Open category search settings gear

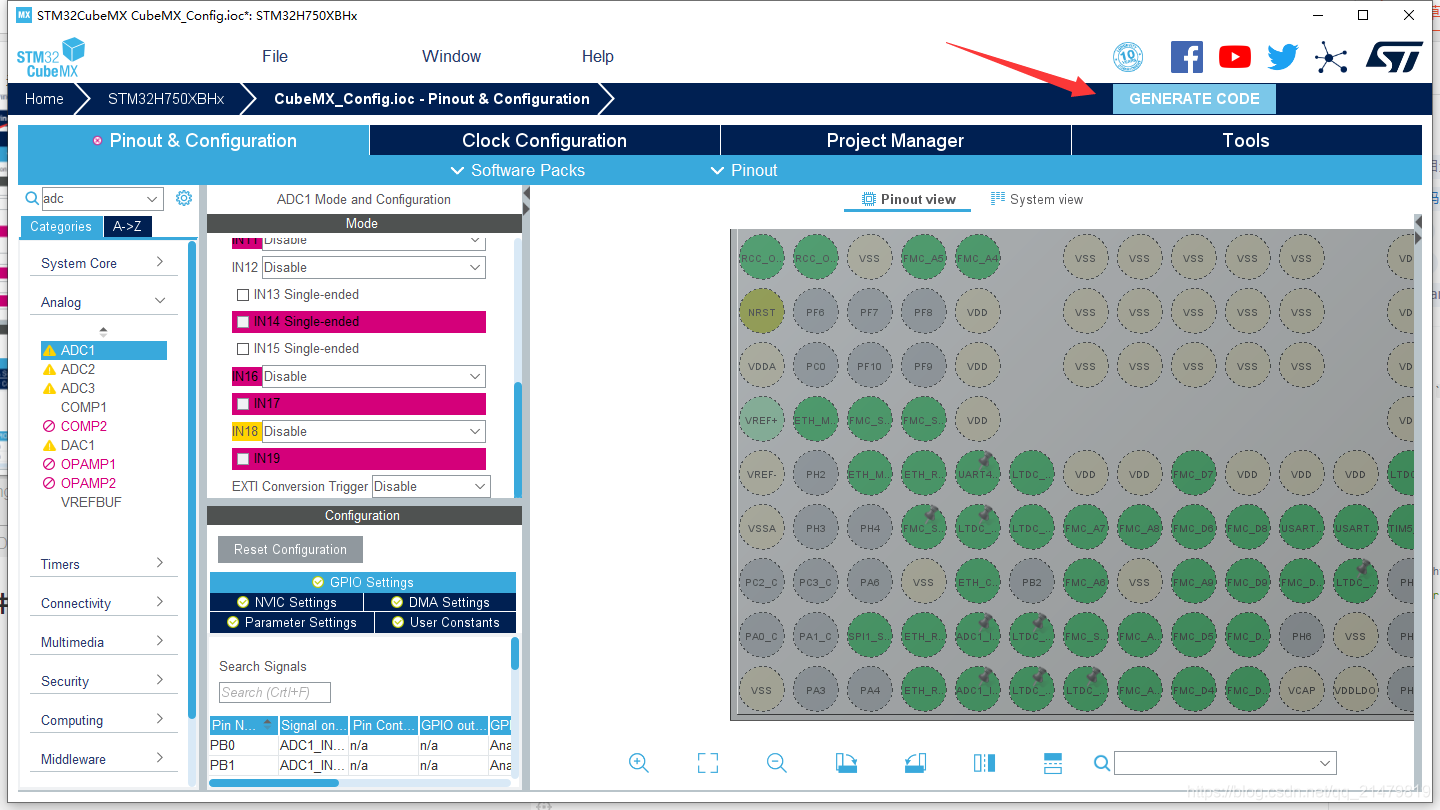click(x=184, y=198)
